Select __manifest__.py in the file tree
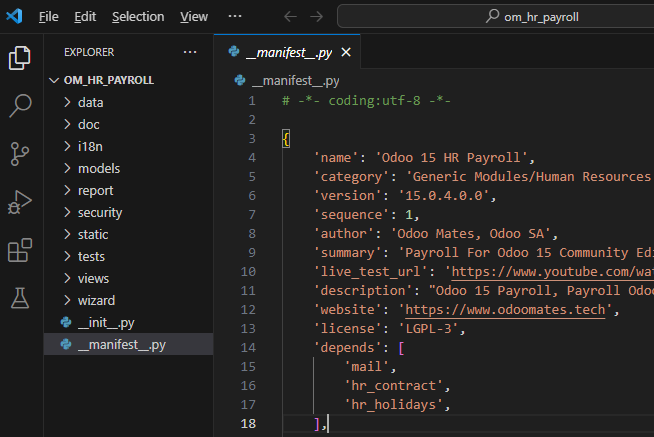The width and height of the screenshot is (654, 437). tap(128, 344)
